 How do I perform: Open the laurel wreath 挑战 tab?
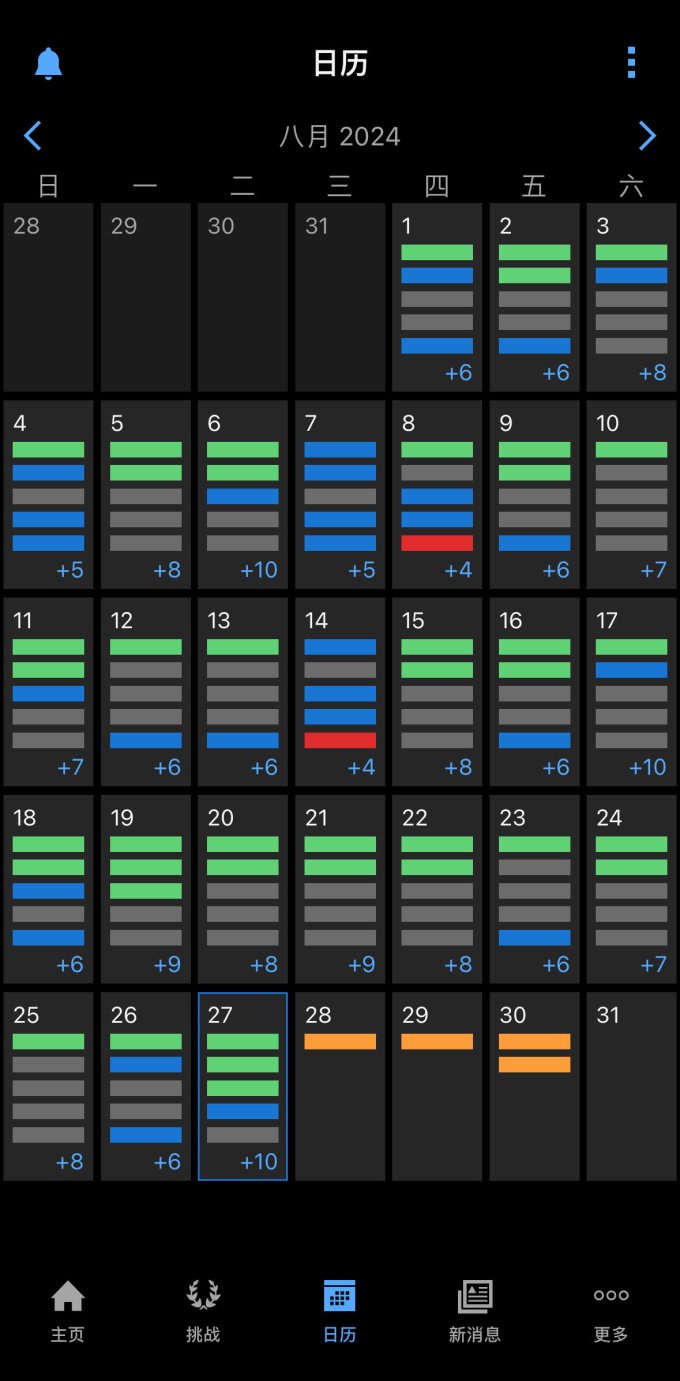204,1311
